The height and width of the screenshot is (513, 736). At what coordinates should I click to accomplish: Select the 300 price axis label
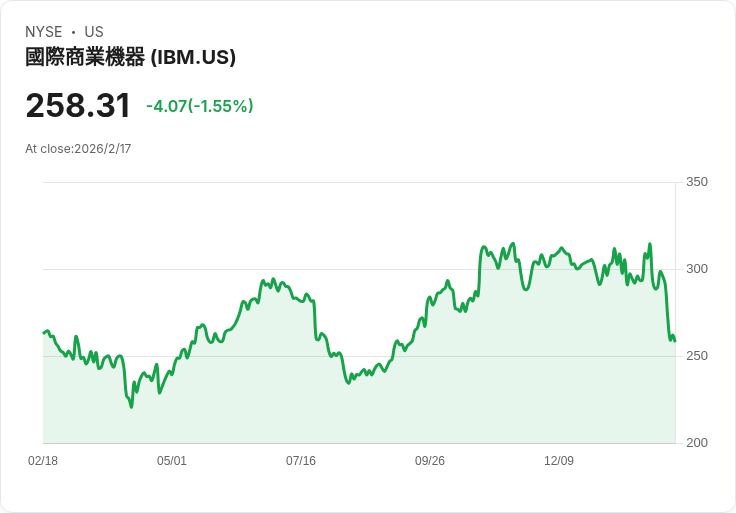pyautogui.click(x=696, y=269)
